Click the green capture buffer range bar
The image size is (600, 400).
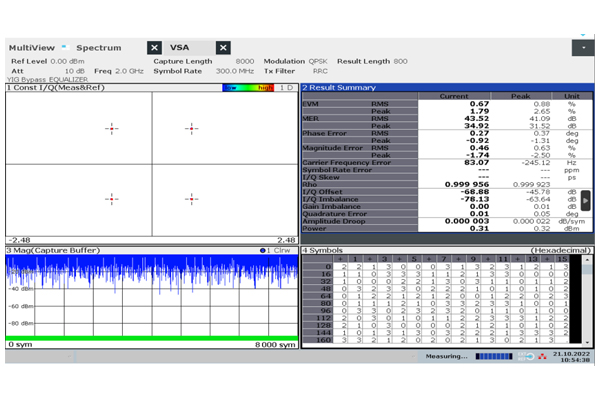coord(150,338)
